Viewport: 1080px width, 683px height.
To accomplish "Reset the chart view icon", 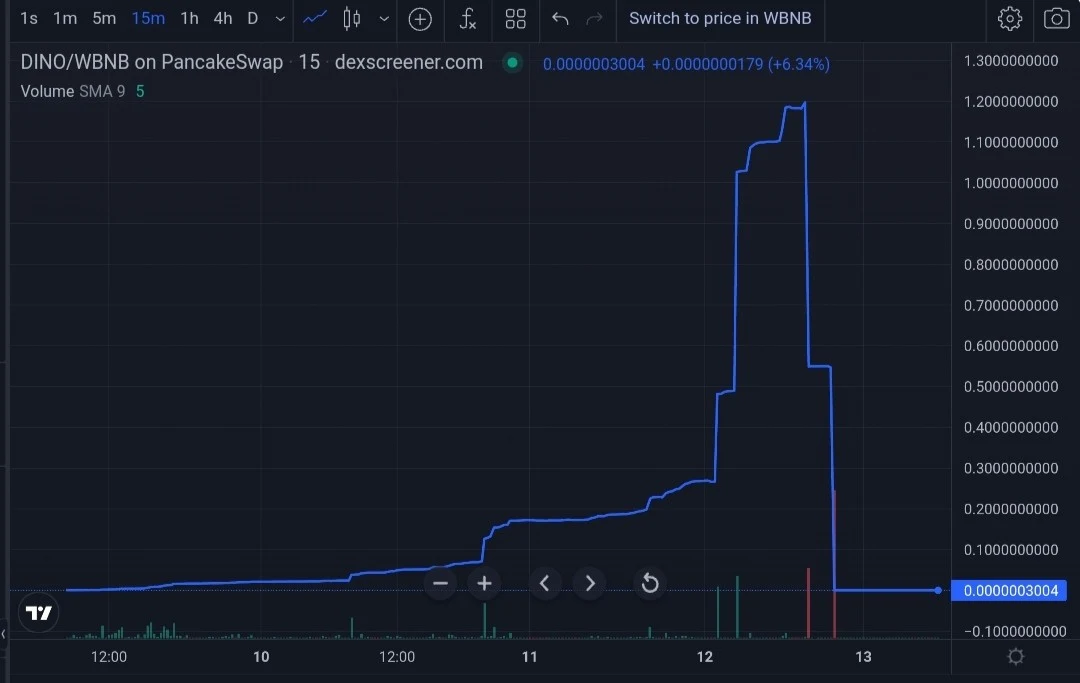I will (x=650, y=583).
